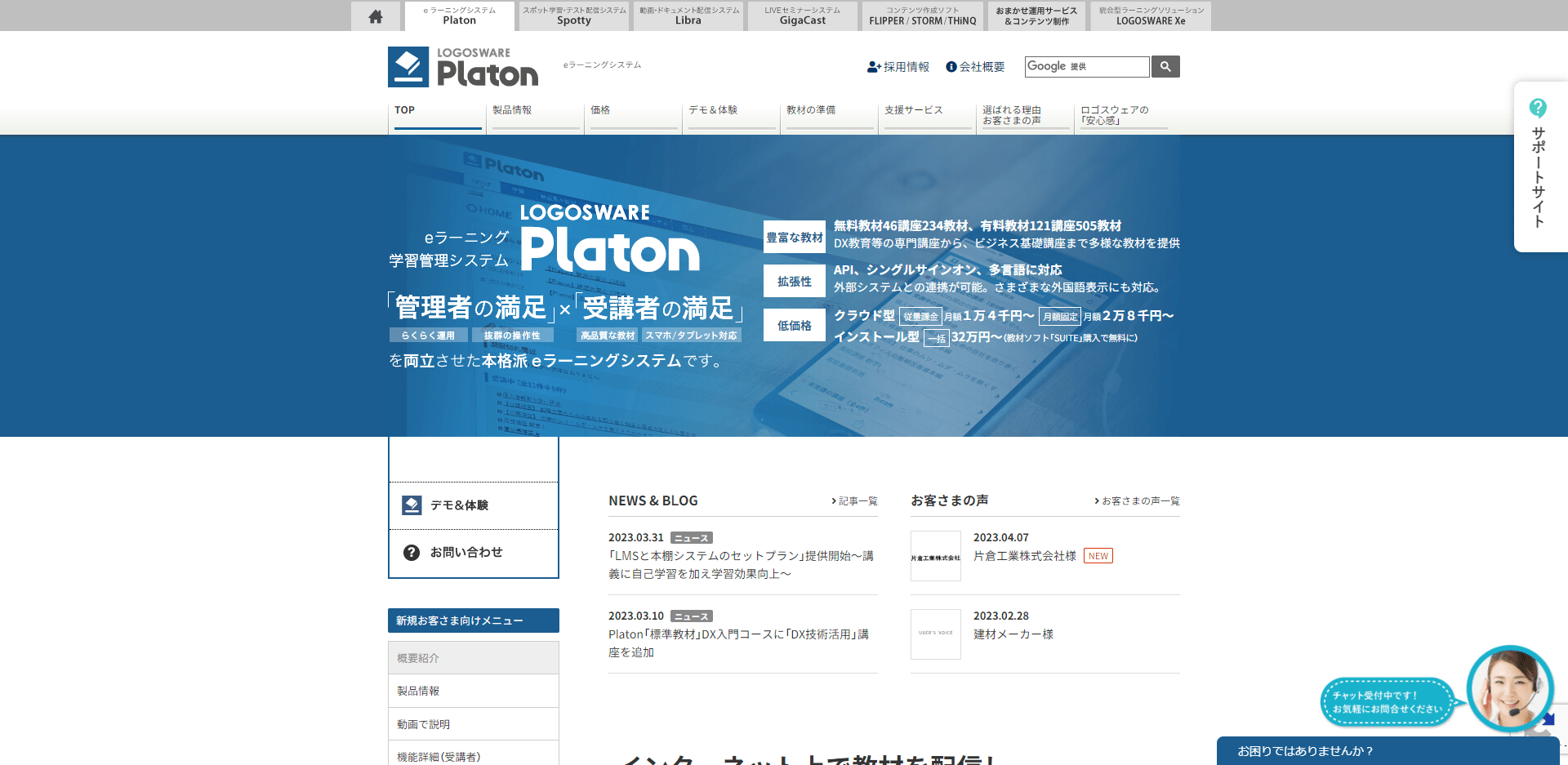Switch to the Spotty product tab

point(574,16)
